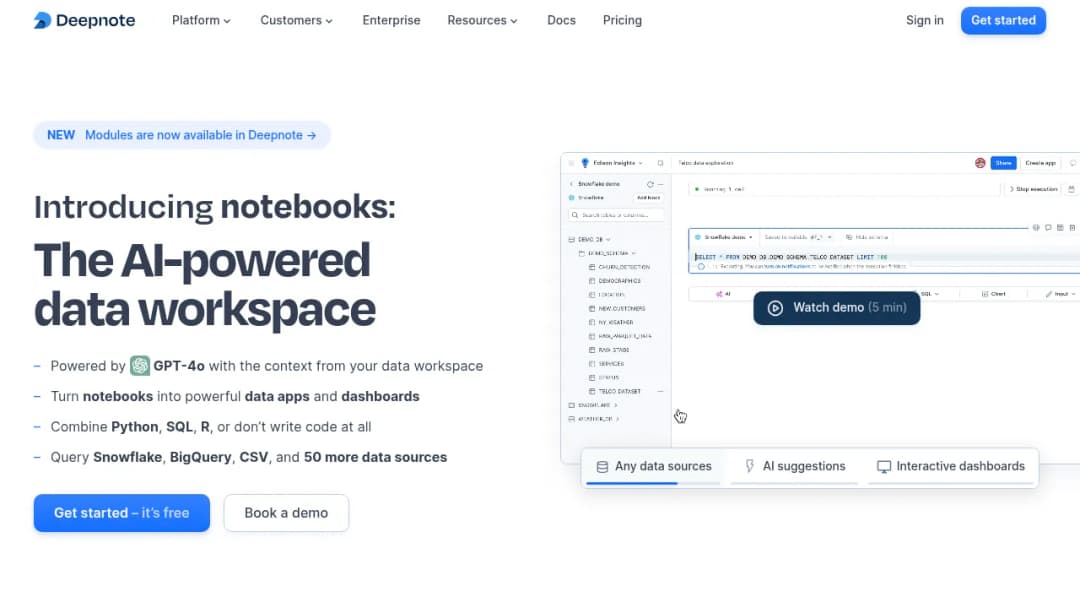Viewport: 1080px width, 608px height.
Task: Switch to the Any data sources tab
Action: coord(653,467)
